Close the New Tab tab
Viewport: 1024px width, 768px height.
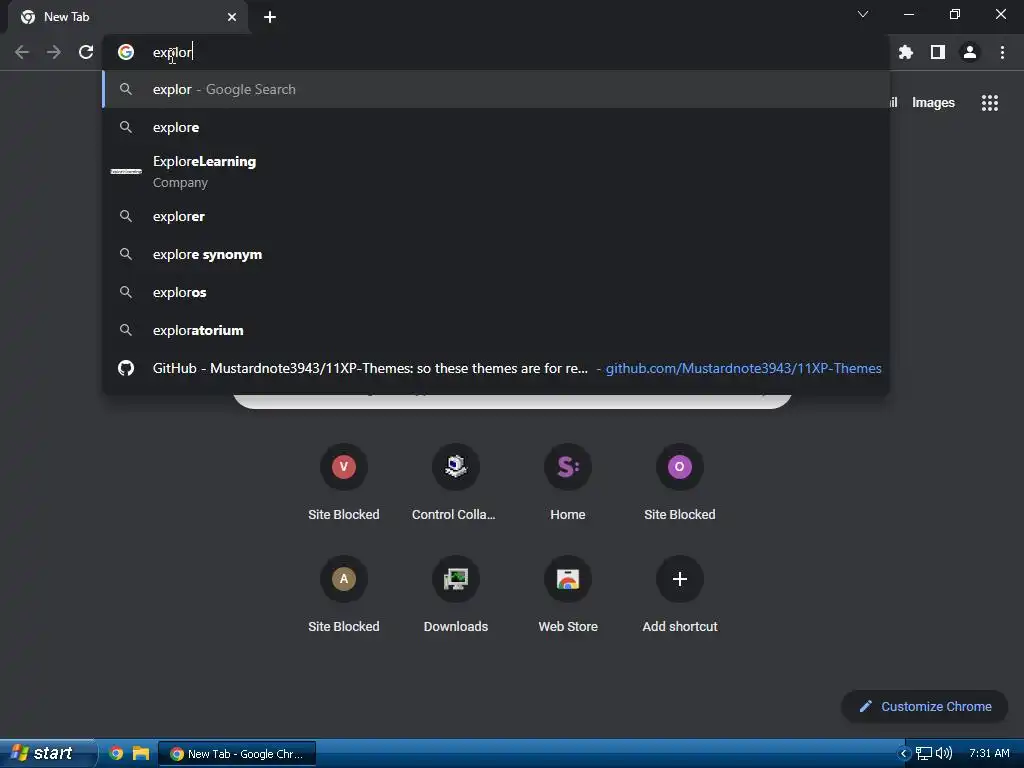[x=232, y=17]
